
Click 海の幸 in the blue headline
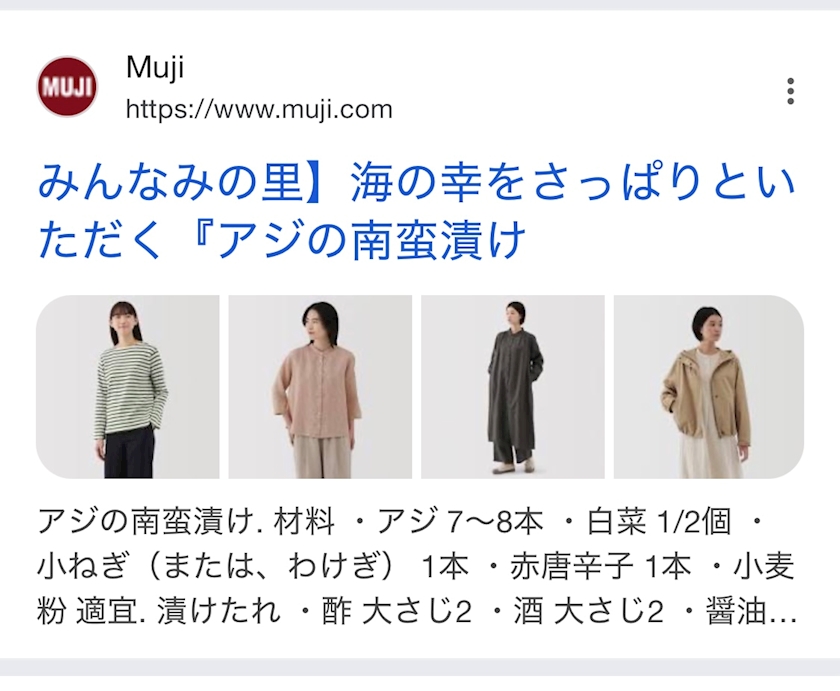409,183
